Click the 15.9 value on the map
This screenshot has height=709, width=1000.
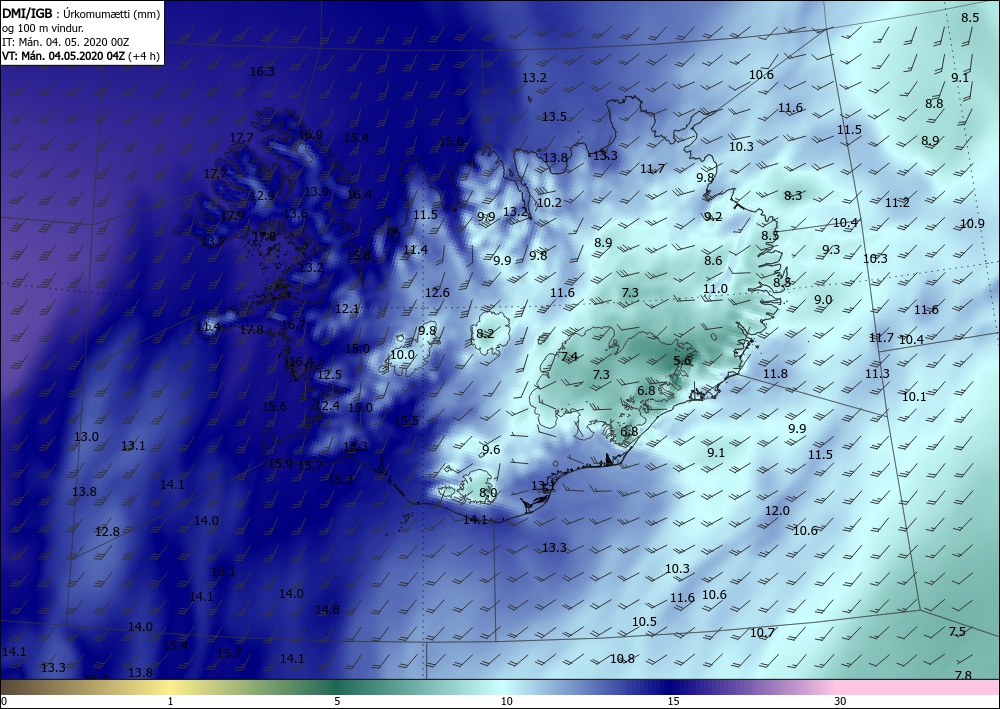280,464
